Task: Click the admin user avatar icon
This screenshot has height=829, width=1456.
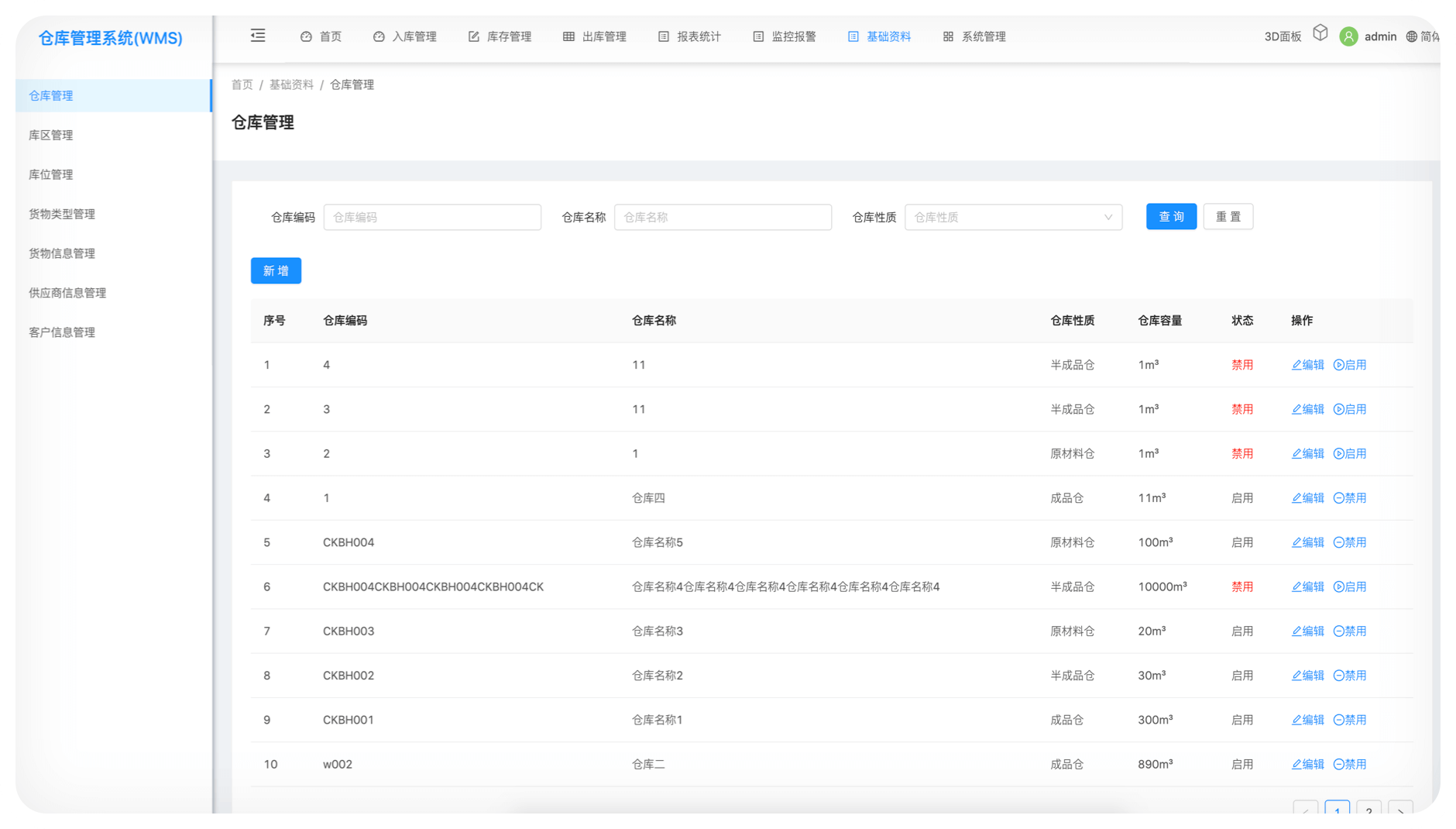Action: [1348, 36]
